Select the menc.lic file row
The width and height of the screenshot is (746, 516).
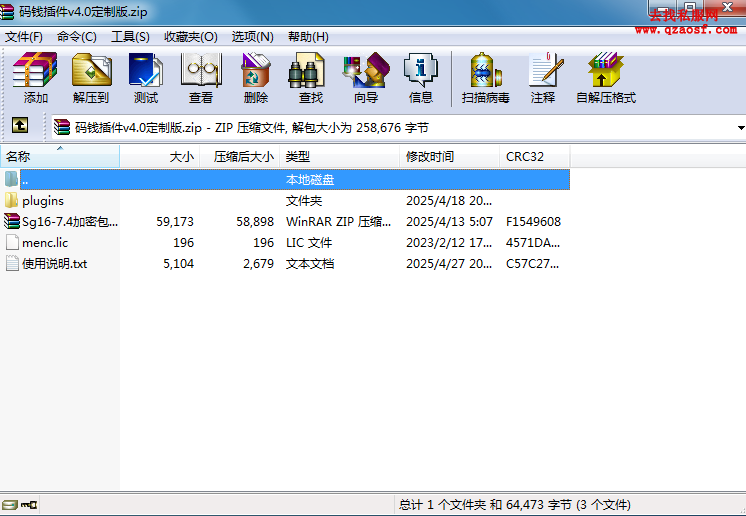point(45,243)
